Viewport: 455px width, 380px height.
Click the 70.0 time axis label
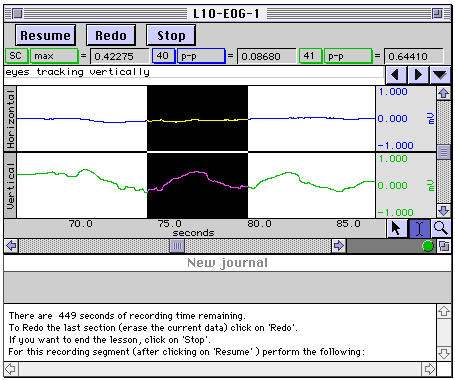coord(80,223)
